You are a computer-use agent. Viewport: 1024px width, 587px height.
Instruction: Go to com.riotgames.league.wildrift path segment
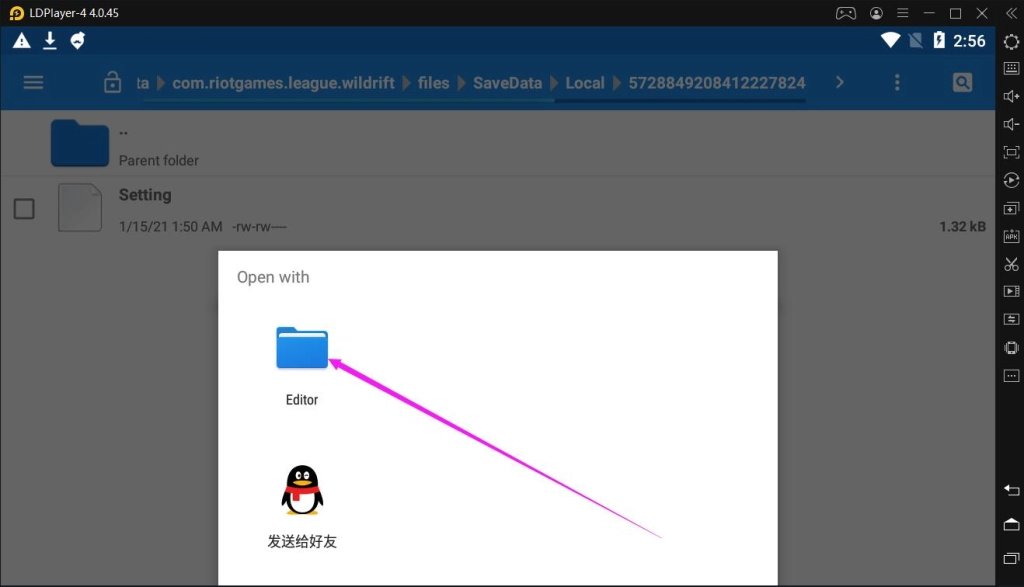pos(283,83)
